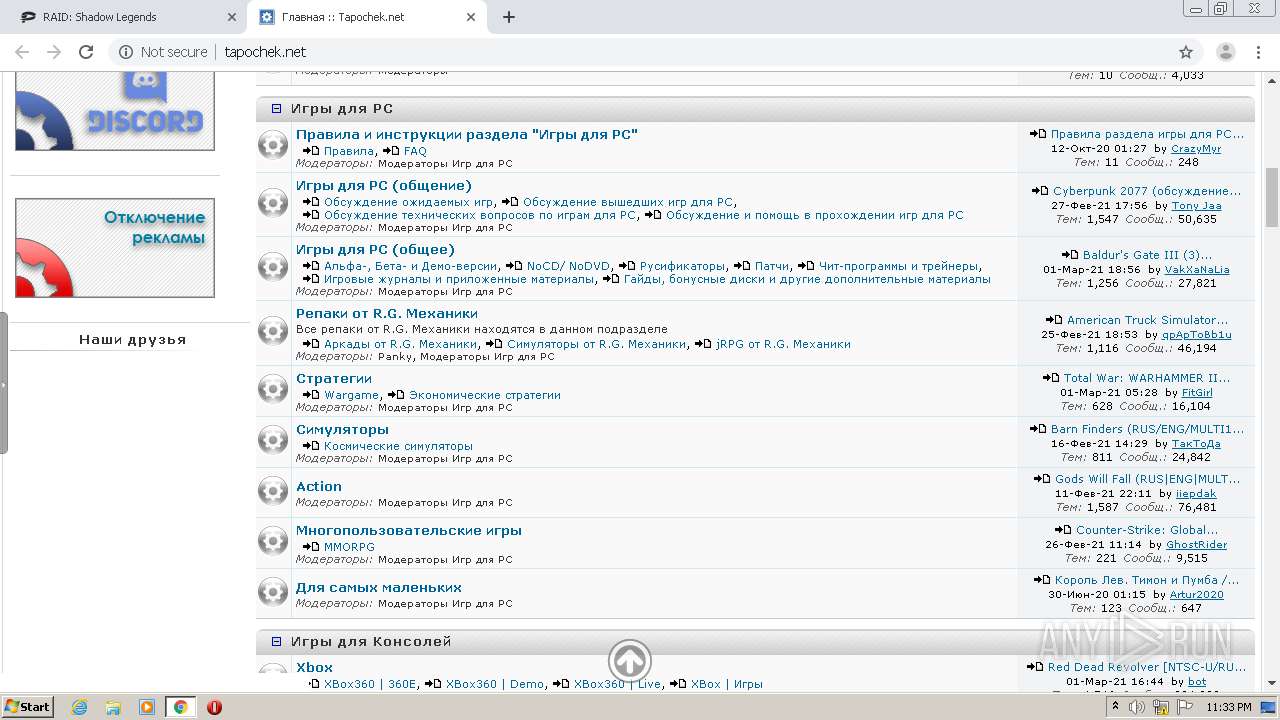The width and height of the screenshot is (1280, 720).
Task: View site information for Not secure
Action: pyautogui.click(x=163, y=52)
